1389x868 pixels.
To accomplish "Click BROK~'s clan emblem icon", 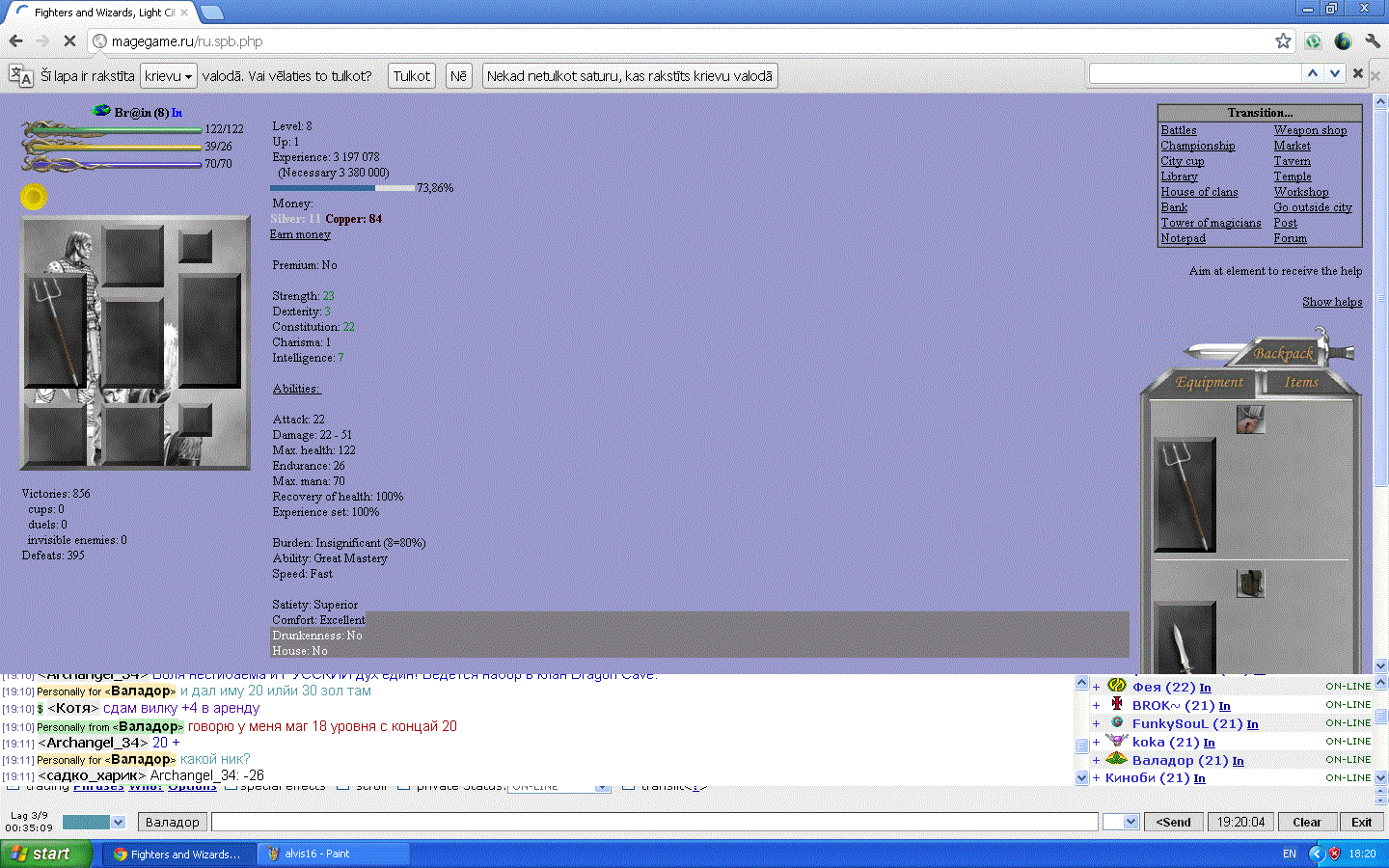I will (x=1117, y=704).
